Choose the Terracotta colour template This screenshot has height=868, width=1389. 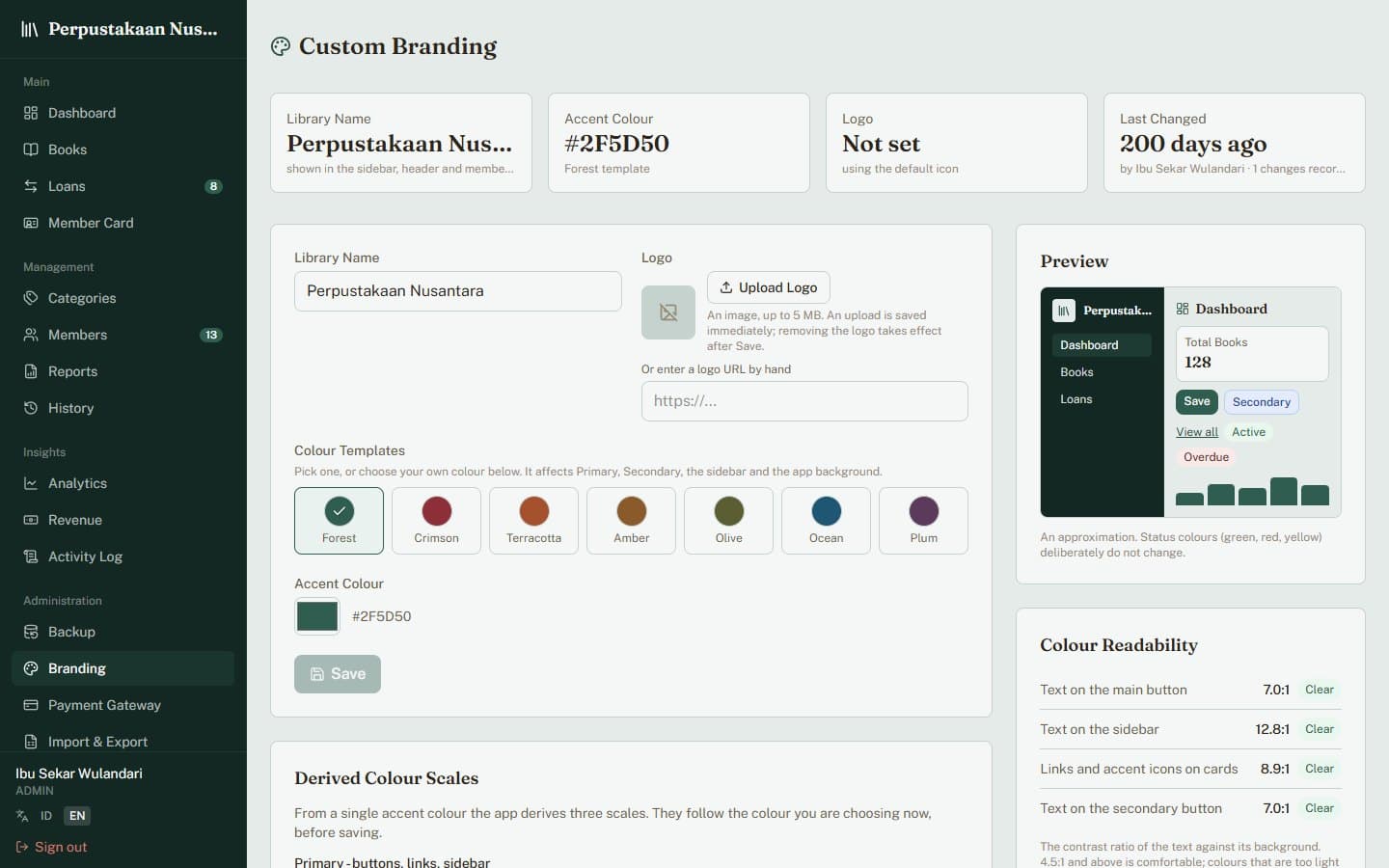pos(533,521)
